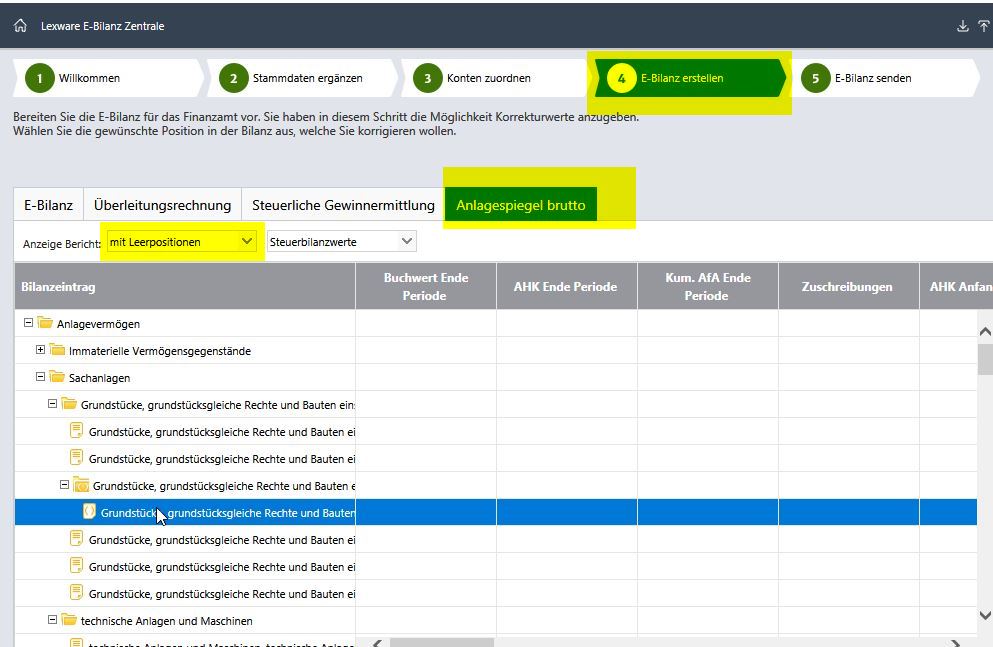Click the AHK Ende Periode header

567,287
